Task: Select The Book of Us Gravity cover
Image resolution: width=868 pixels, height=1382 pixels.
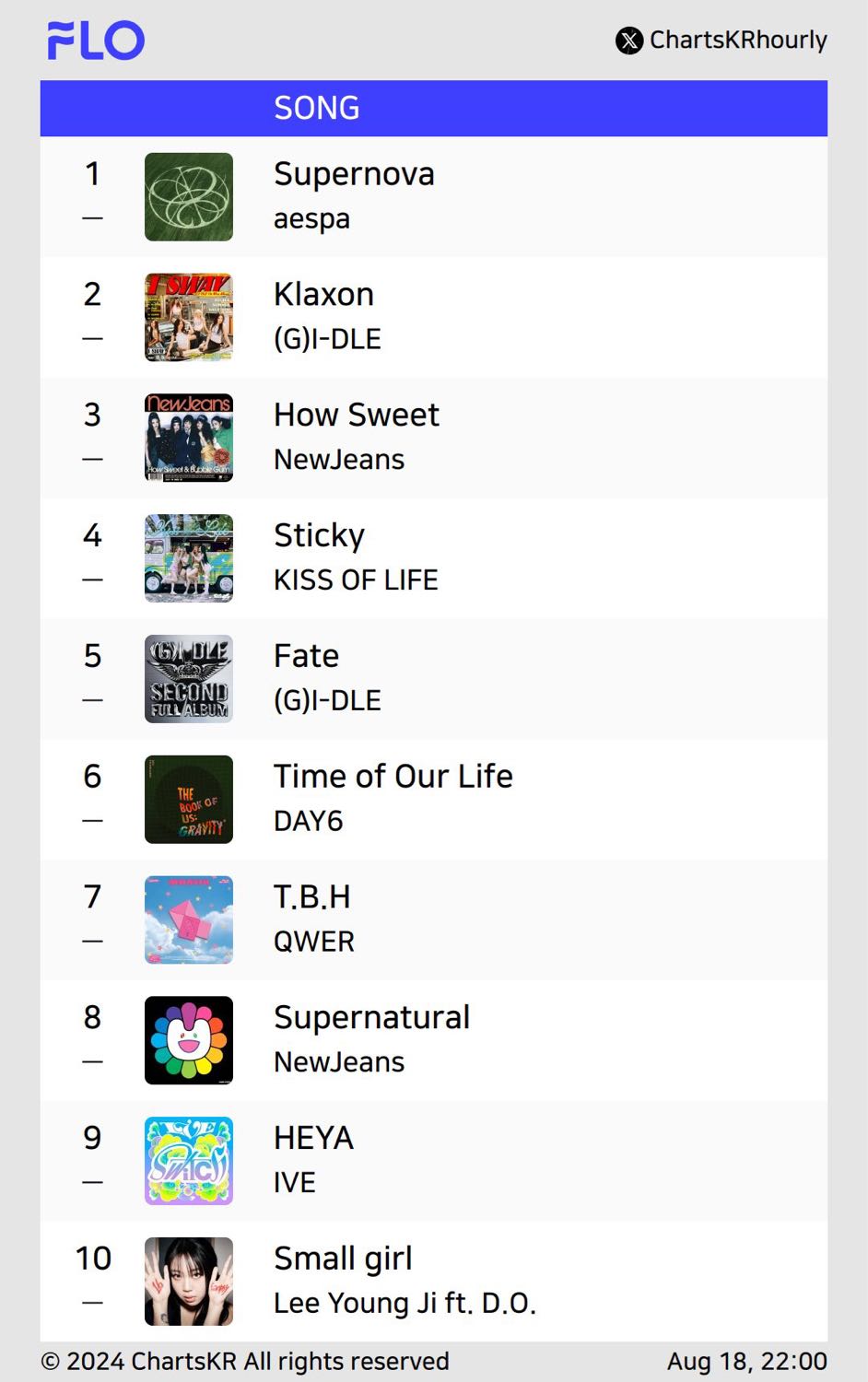Action: [189, 800]
